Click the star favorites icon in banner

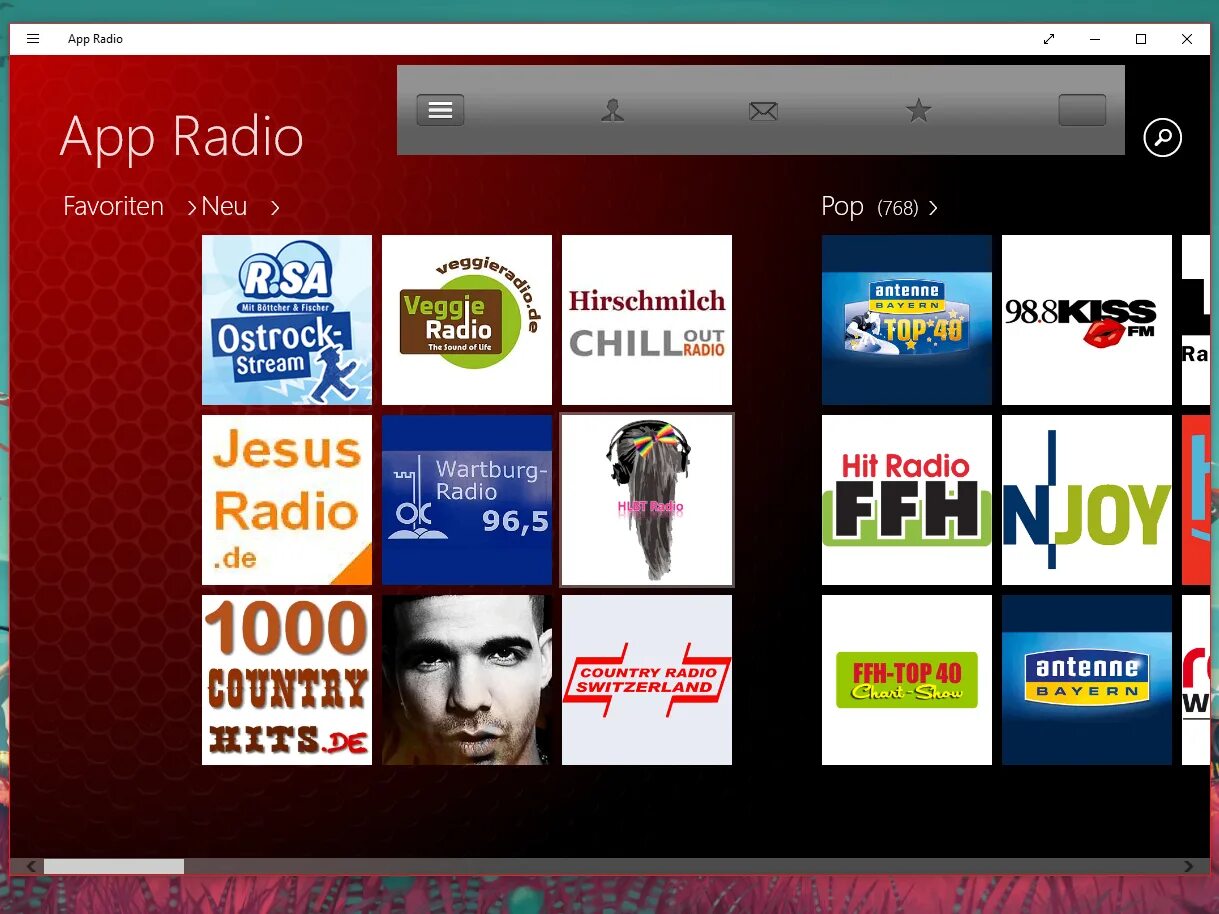(x=918, y=110)
